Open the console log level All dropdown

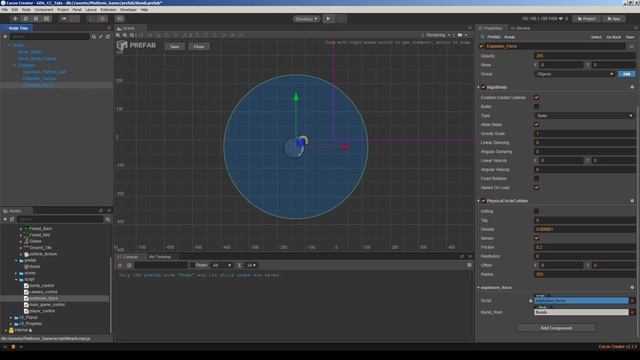pos(222,265)
